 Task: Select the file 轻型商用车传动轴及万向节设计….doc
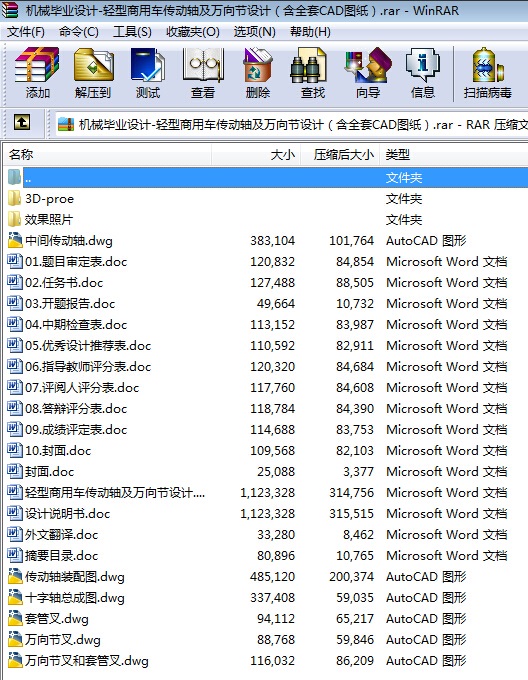115,493
